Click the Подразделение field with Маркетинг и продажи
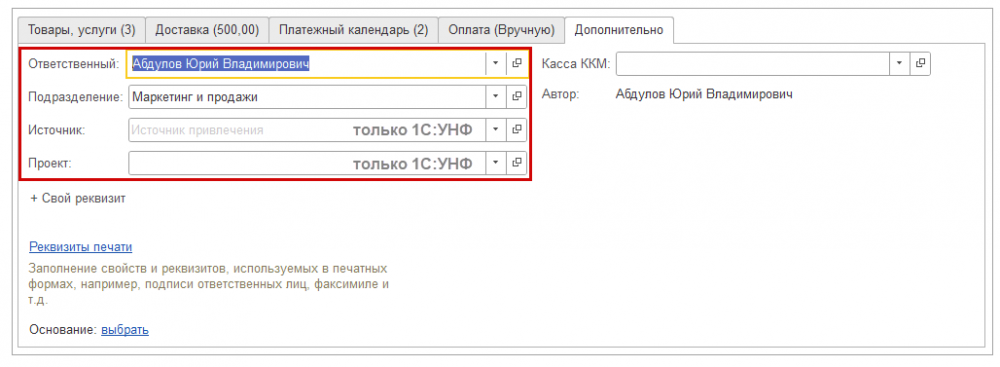This screenshot has height=367, width=1000. tap(307, 97)
